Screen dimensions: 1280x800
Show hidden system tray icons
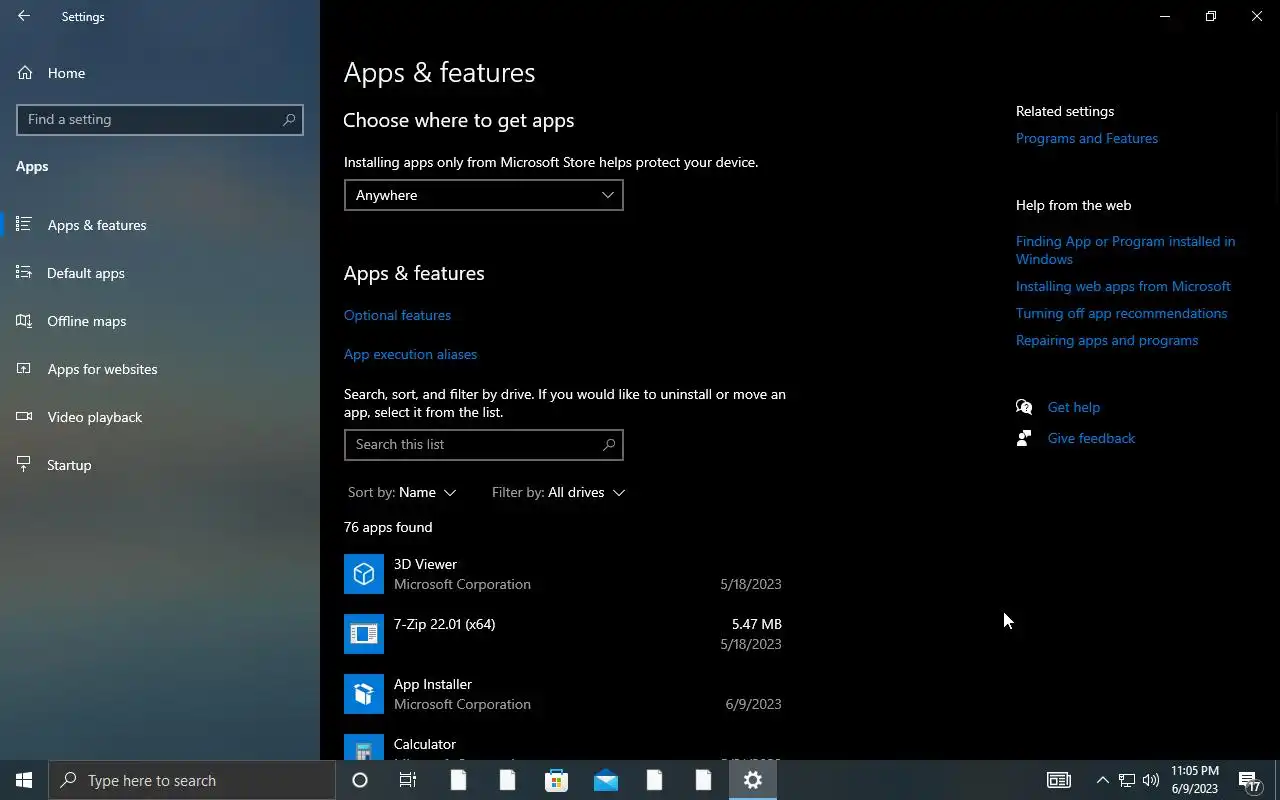coord(1102,780)
